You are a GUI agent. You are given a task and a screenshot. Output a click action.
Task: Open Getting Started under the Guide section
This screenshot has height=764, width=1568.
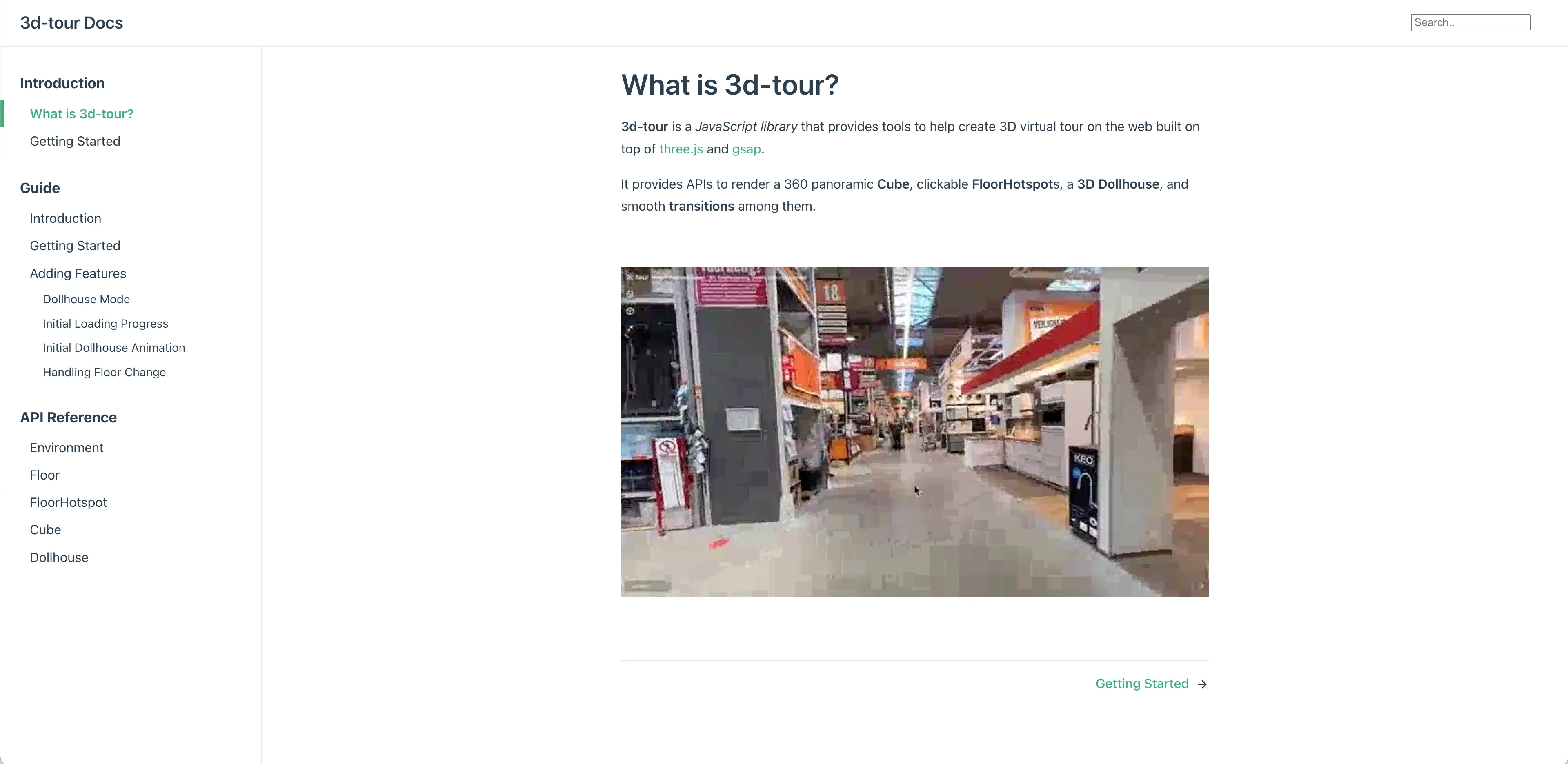(x=75, y=245)
